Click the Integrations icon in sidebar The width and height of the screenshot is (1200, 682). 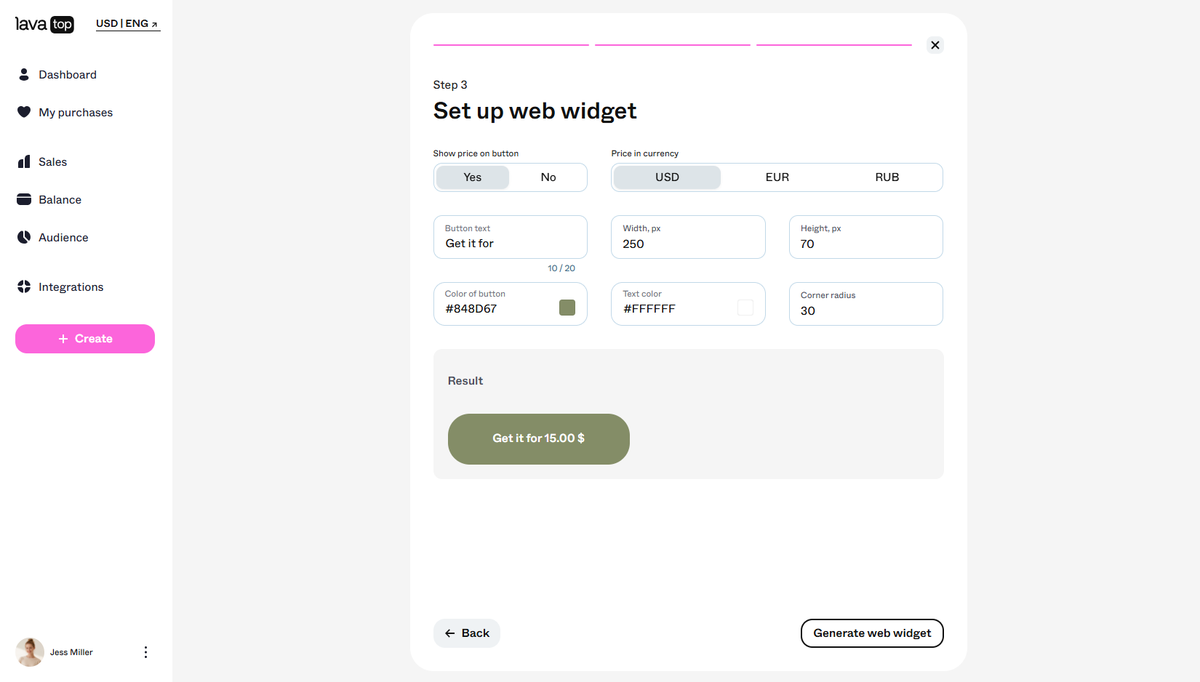[x=24, y=287]
